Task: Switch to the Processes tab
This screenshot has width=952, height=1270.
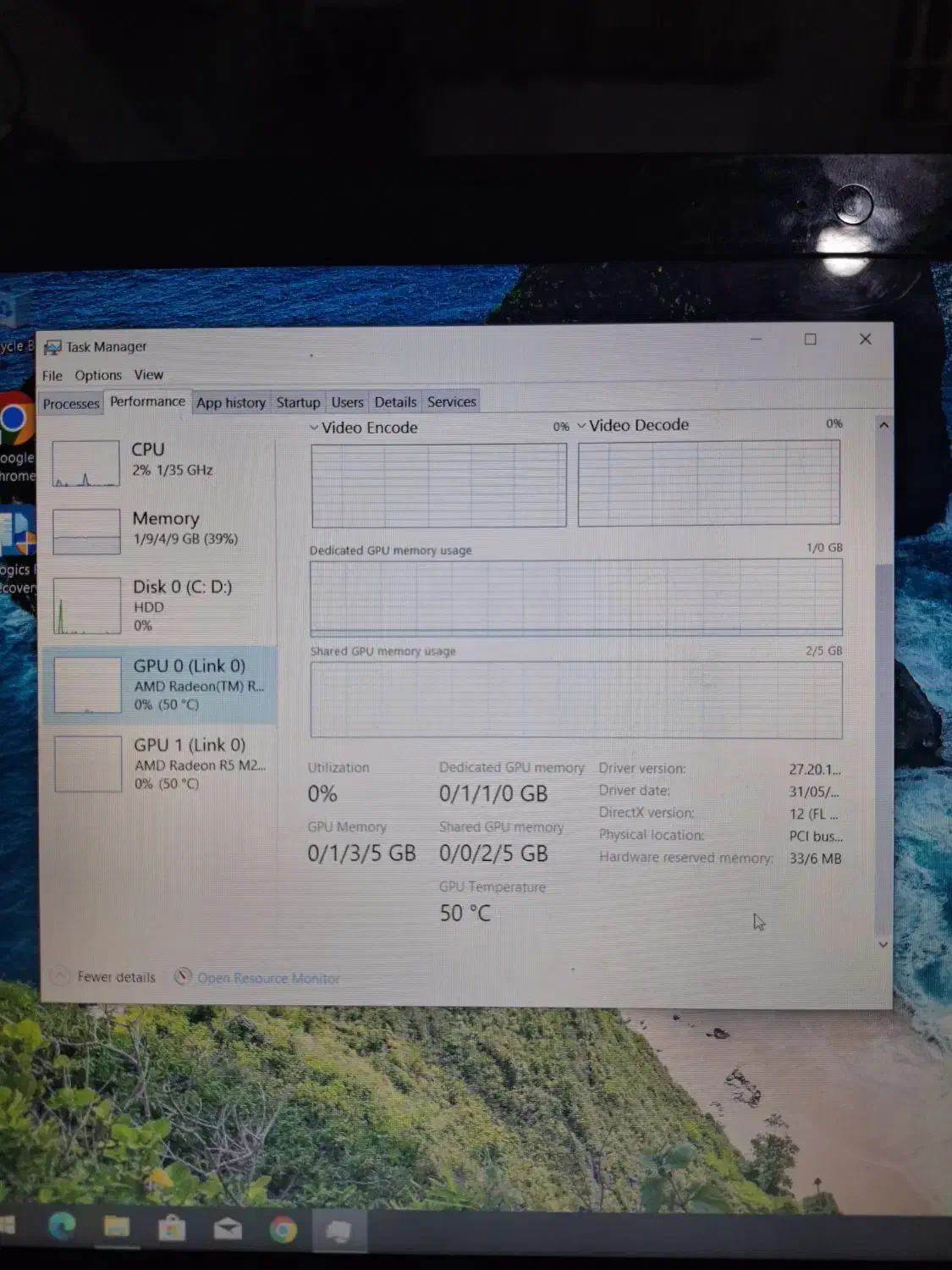Action: 71,403
